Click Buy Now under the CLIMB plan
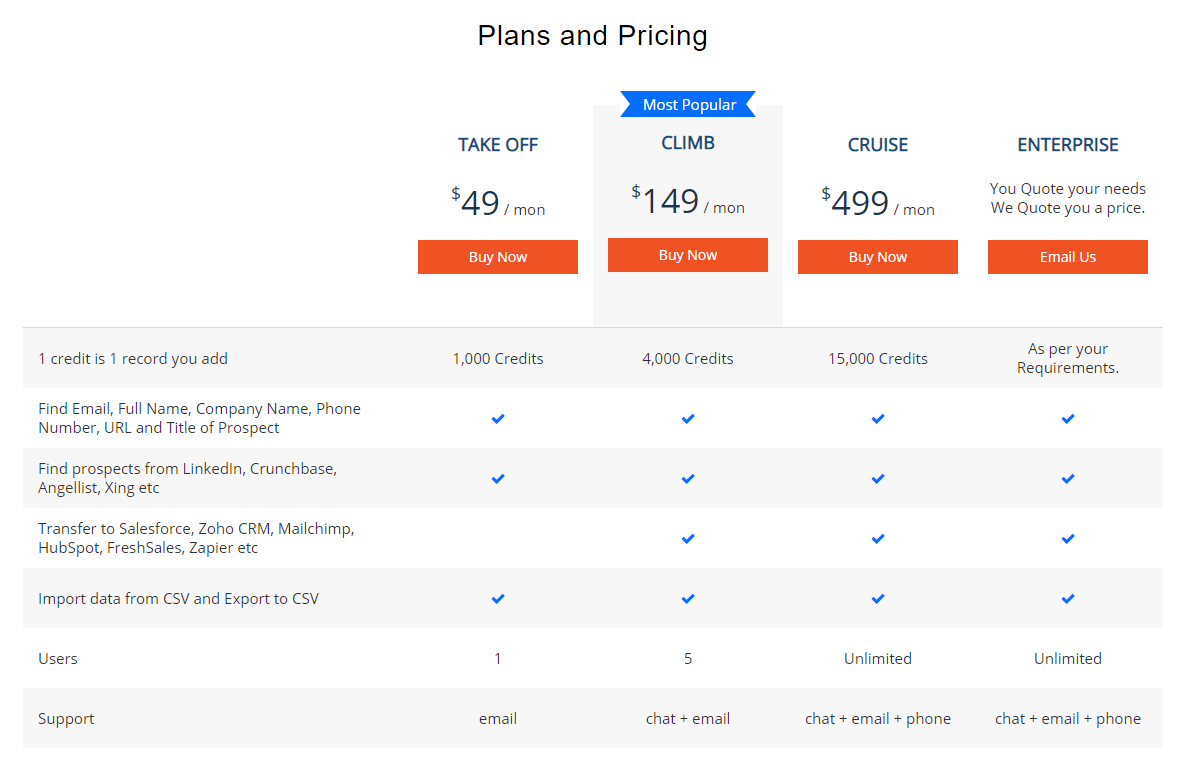The image size is (1187, 757). pos(687,255)
